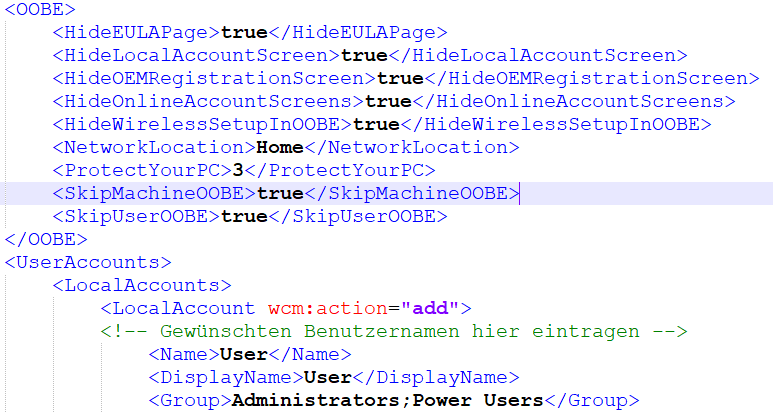The width and height of the screenshot is (773, 412).
Task: Click the wcm:action attribute name
Action: (x=328, y=309)
